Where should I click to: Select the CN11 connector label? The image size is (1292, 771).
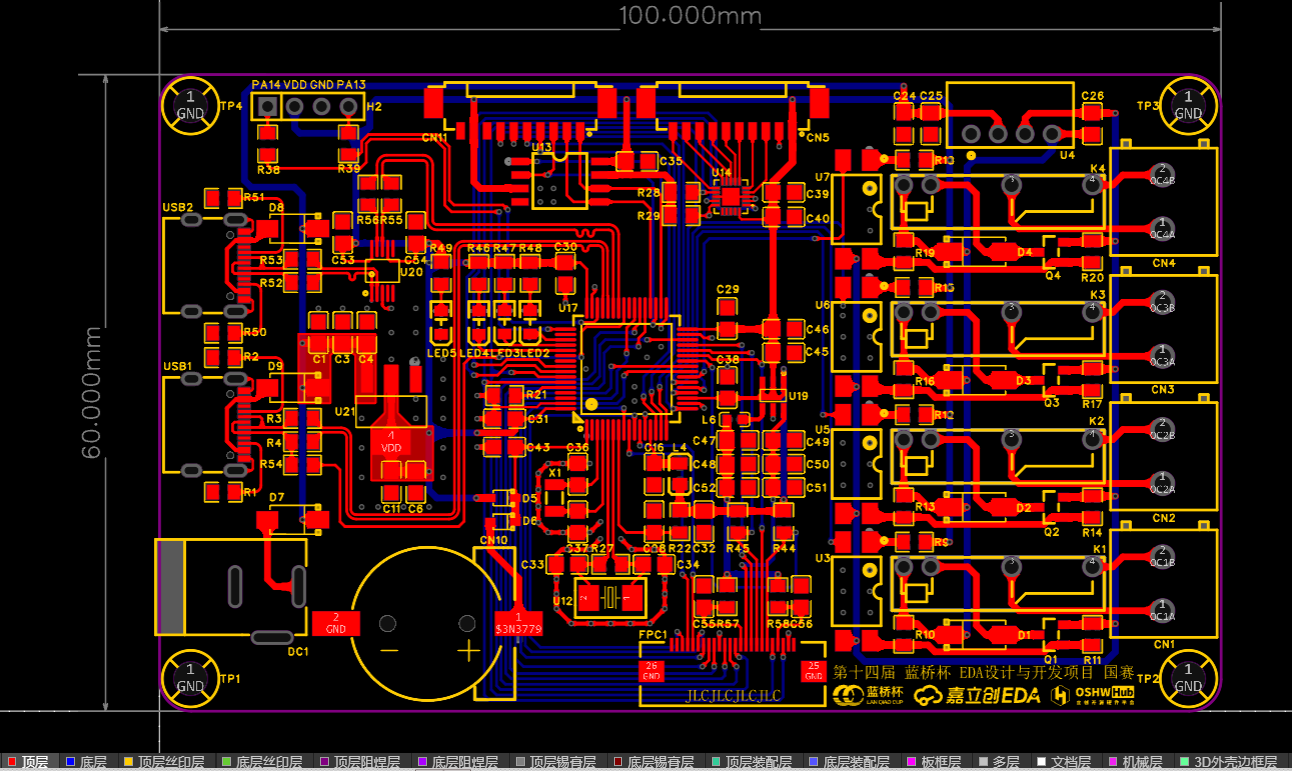[435, 138]
